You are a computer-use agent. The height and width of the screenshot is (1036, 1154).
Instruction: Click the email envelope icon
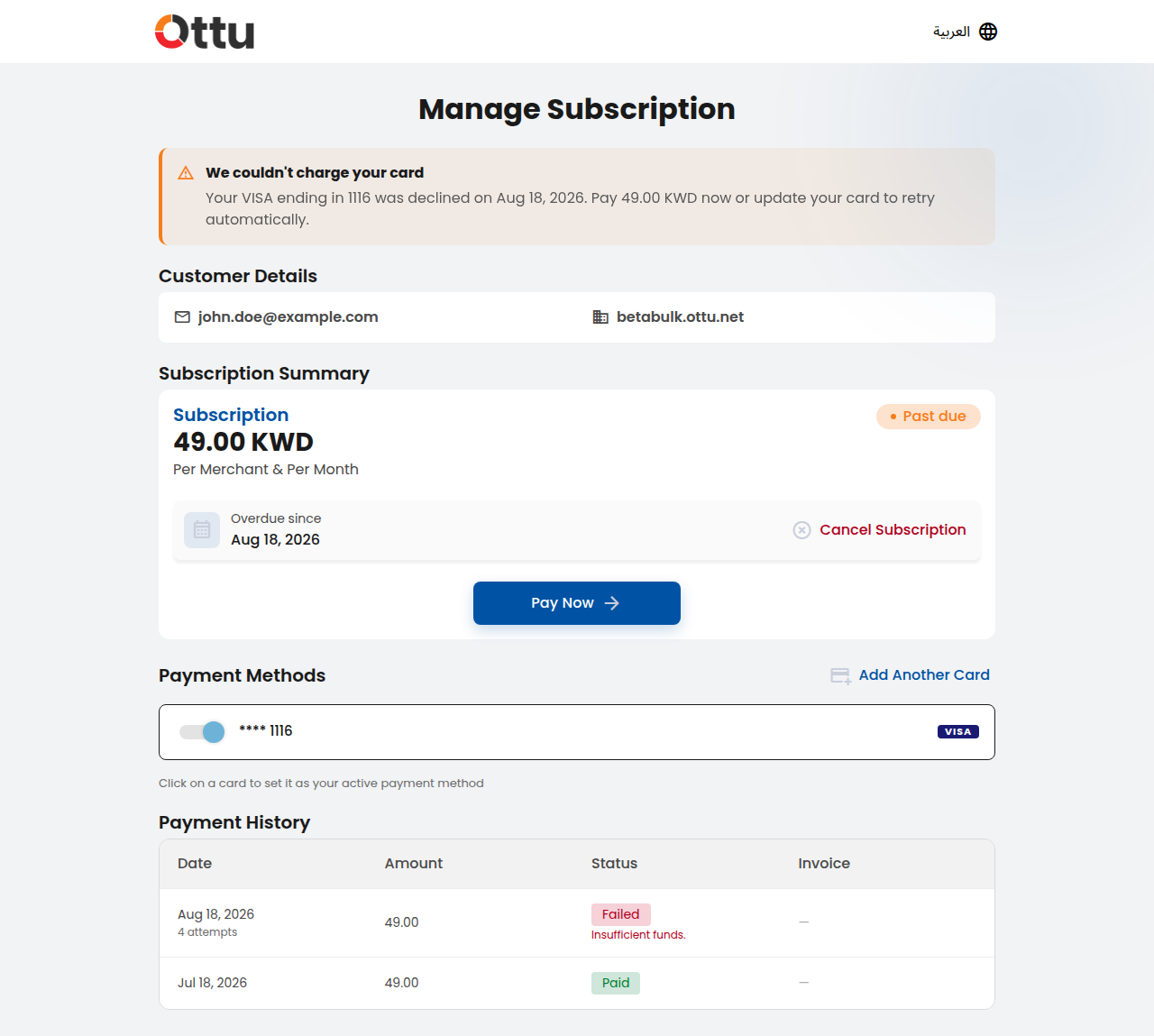pos(182,317)
